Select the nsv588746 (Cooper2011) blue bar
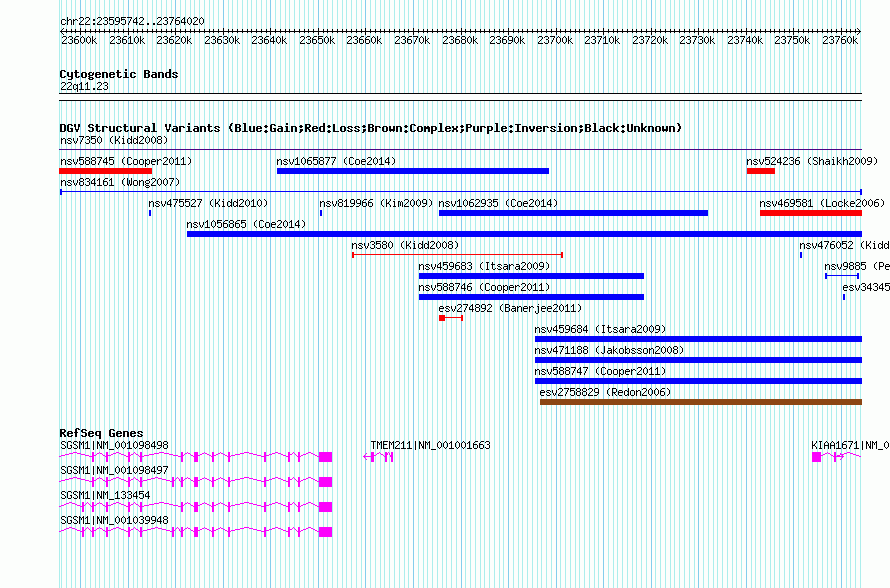 [531, 297]
